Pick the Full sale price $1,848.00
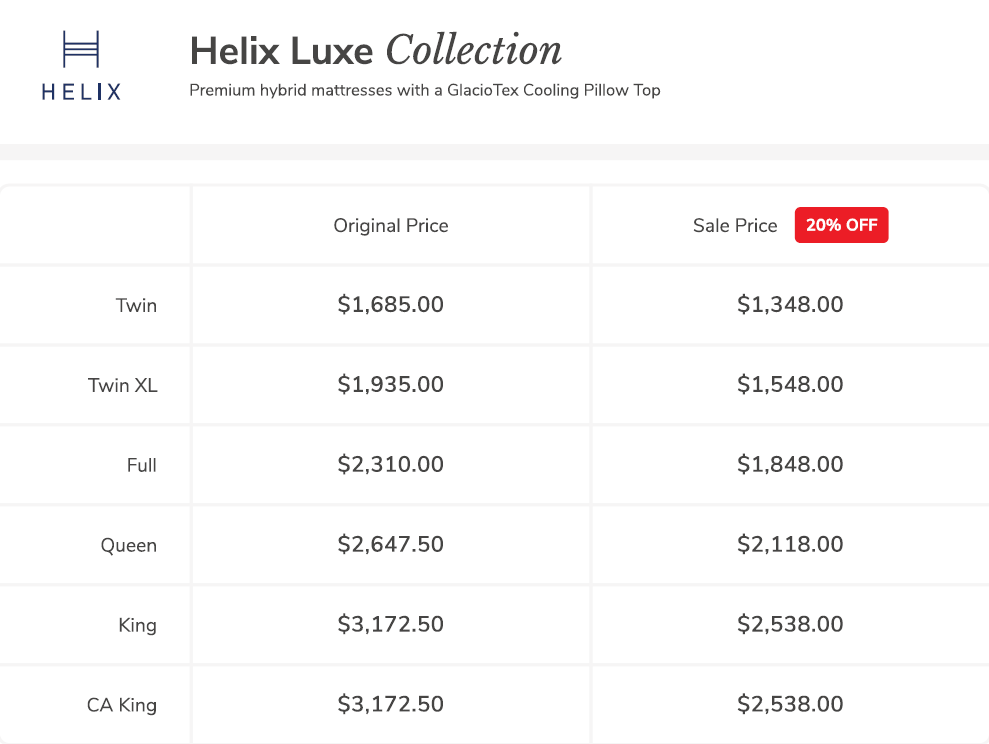This screenshot has height=744, width=989. pos(790,465)
